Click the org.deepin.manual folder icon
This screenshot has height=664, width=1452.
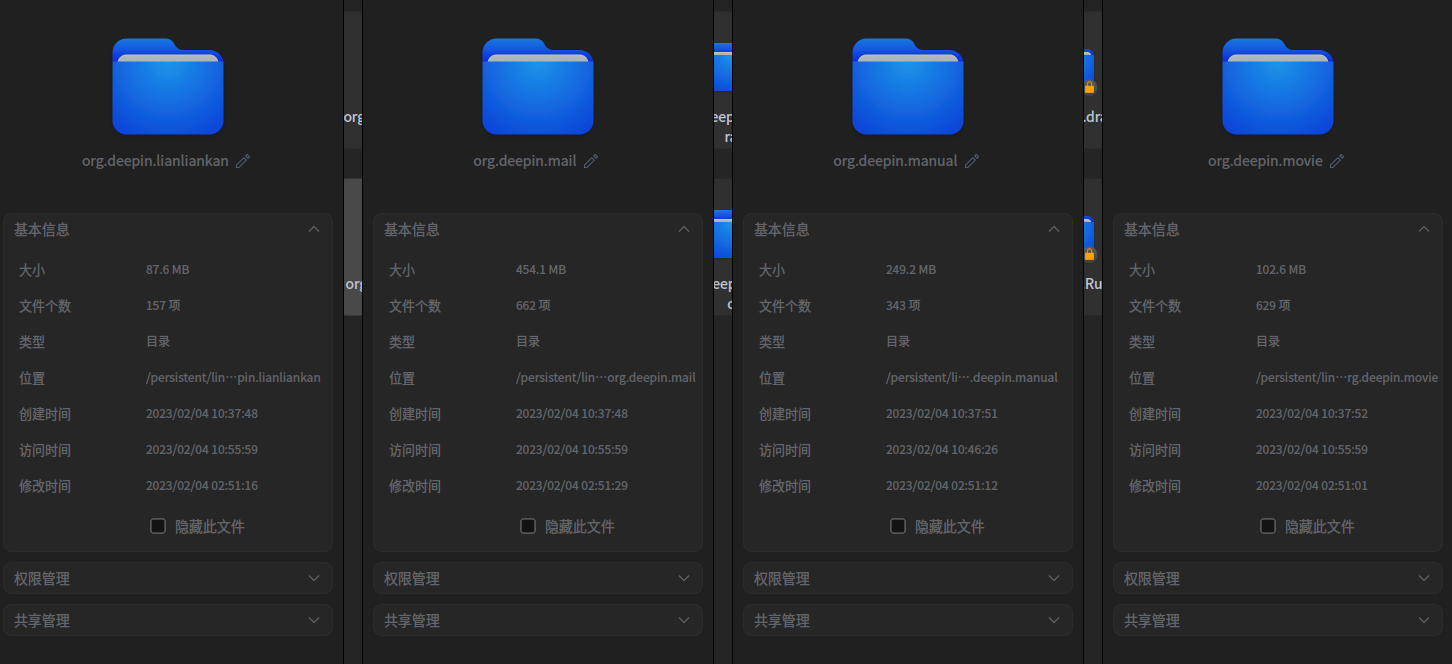(x=907, y=86)
